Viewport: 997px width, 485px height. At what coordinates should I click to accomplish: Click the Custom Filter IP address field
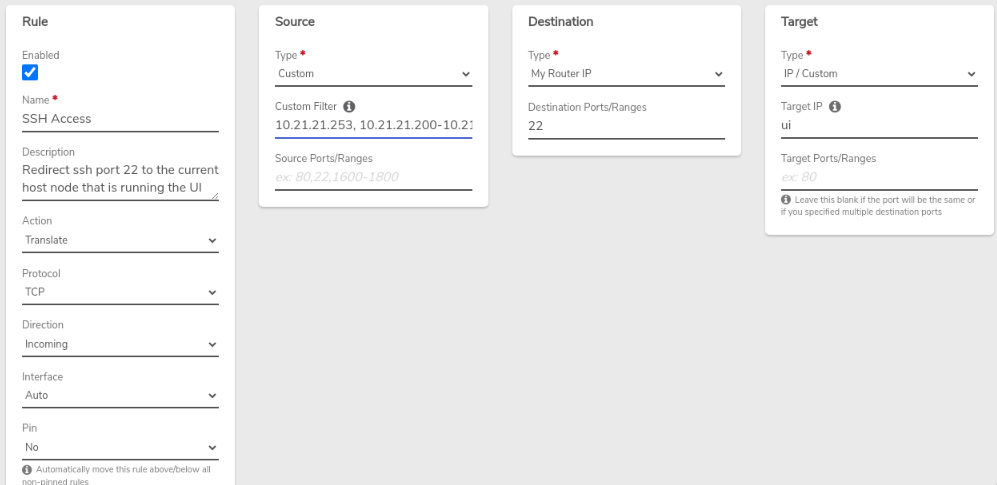coord(374,125)
